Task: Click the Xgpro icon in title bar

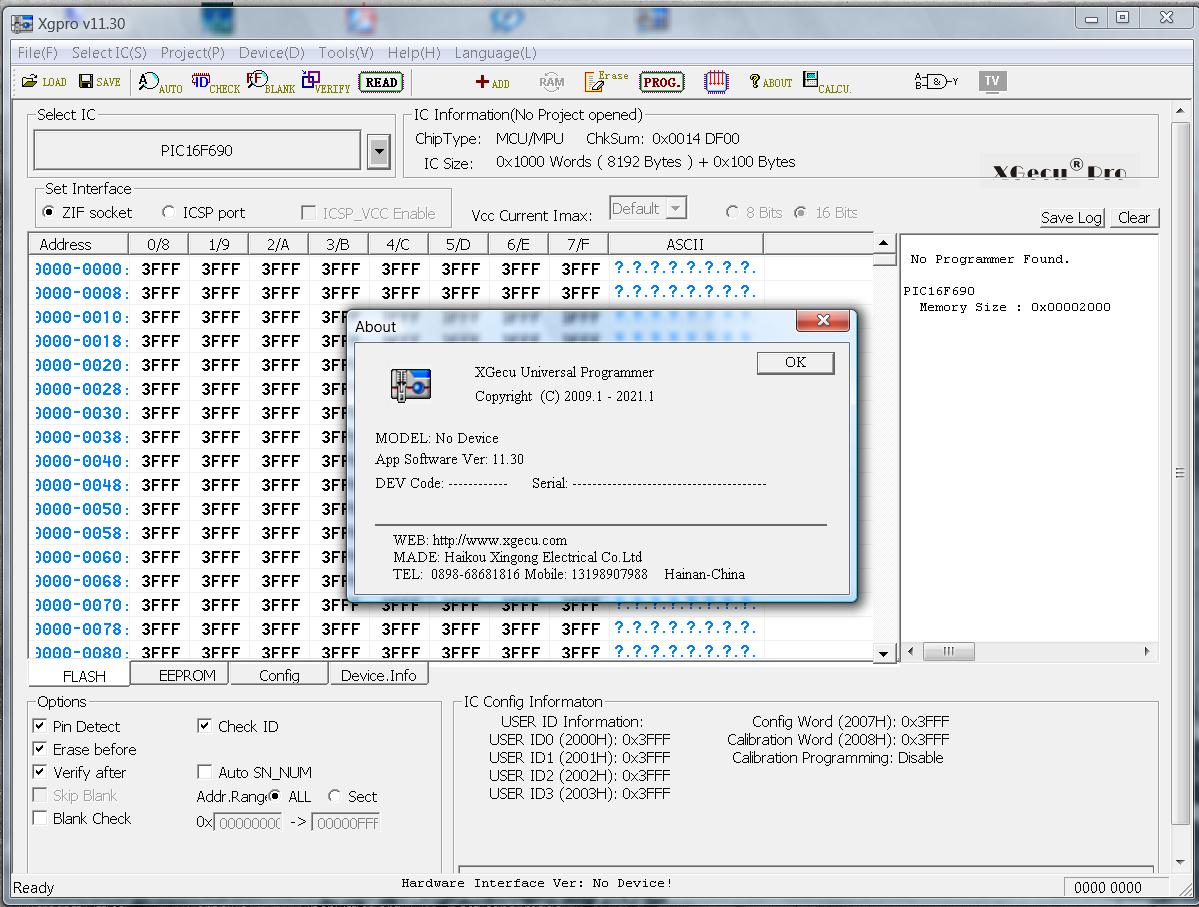Action: [x=22, y=23]
